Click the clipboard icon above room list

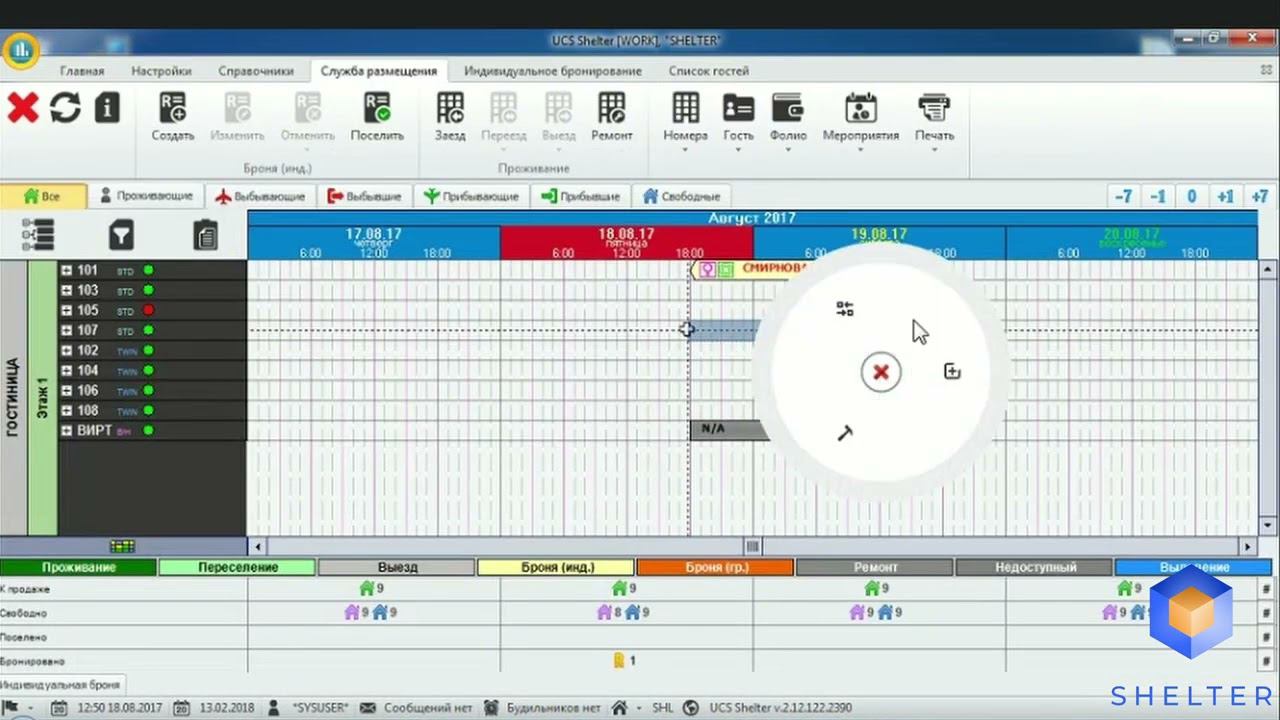205,235
